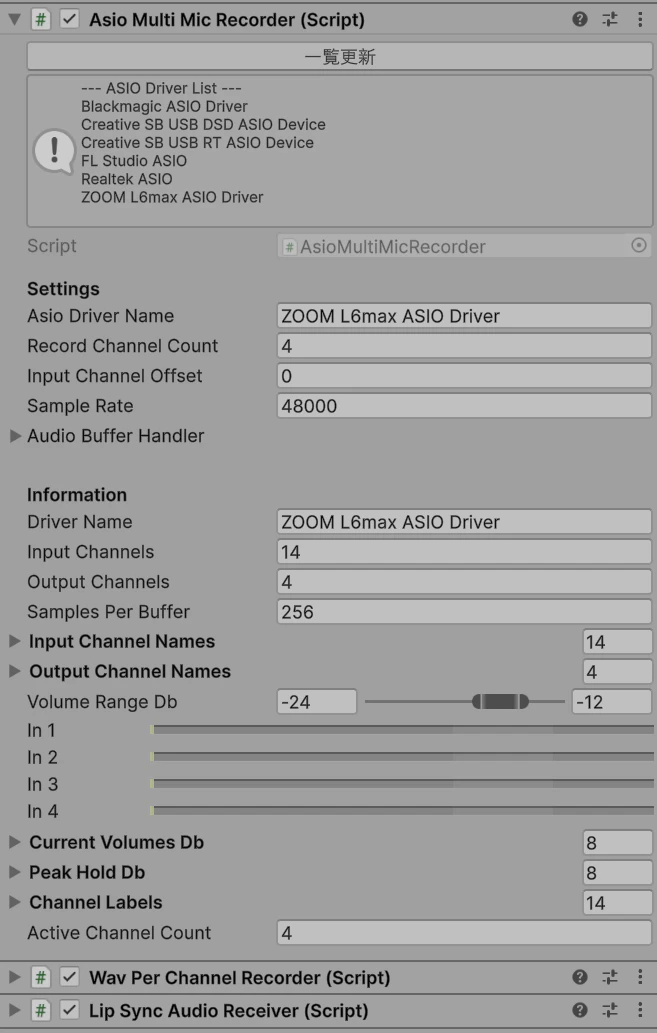Click the Active Channel Count field
This screenshot has height=1033, width=657.
[465, 933]
